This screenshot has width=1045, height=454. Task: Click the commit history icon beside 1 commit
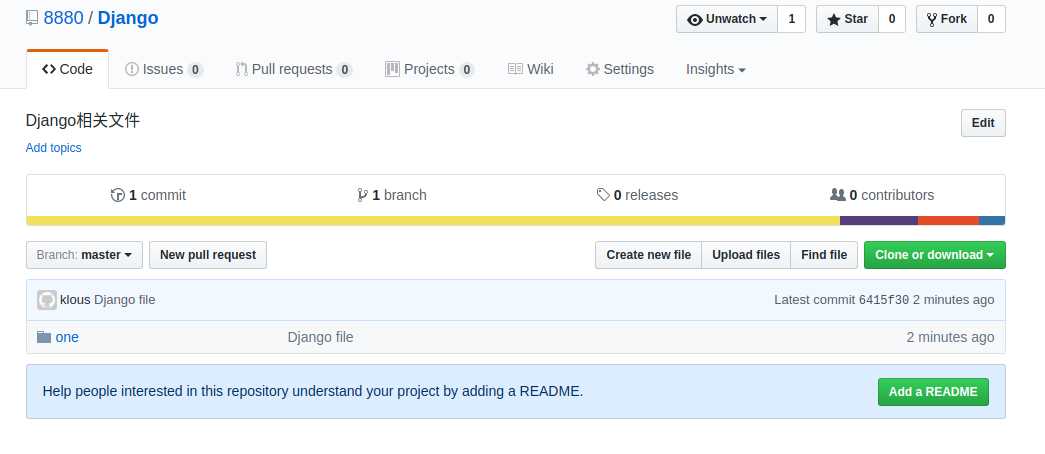click(118, 195)
